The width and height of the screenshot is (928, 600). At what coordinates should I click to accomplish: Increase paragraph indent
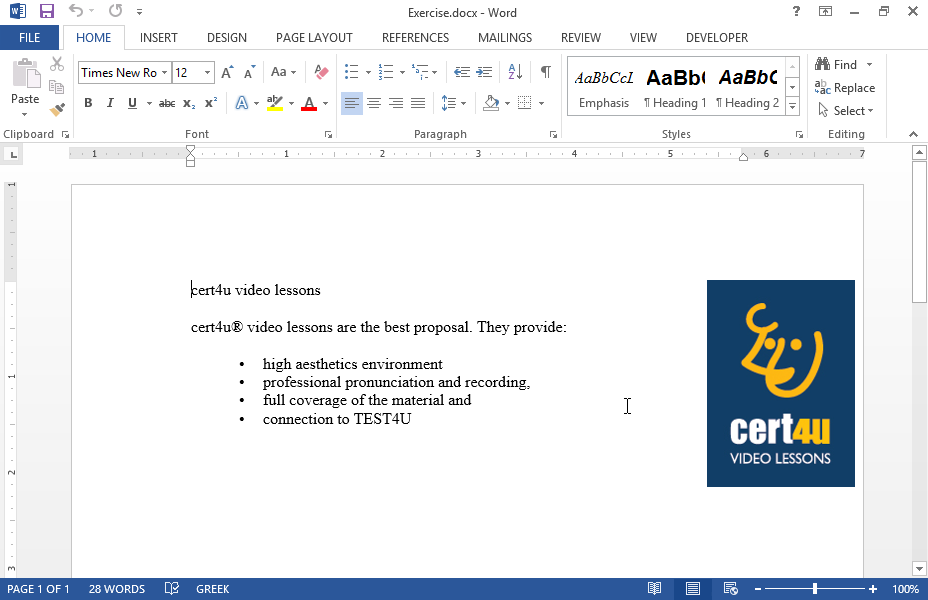tap(484, 72)
